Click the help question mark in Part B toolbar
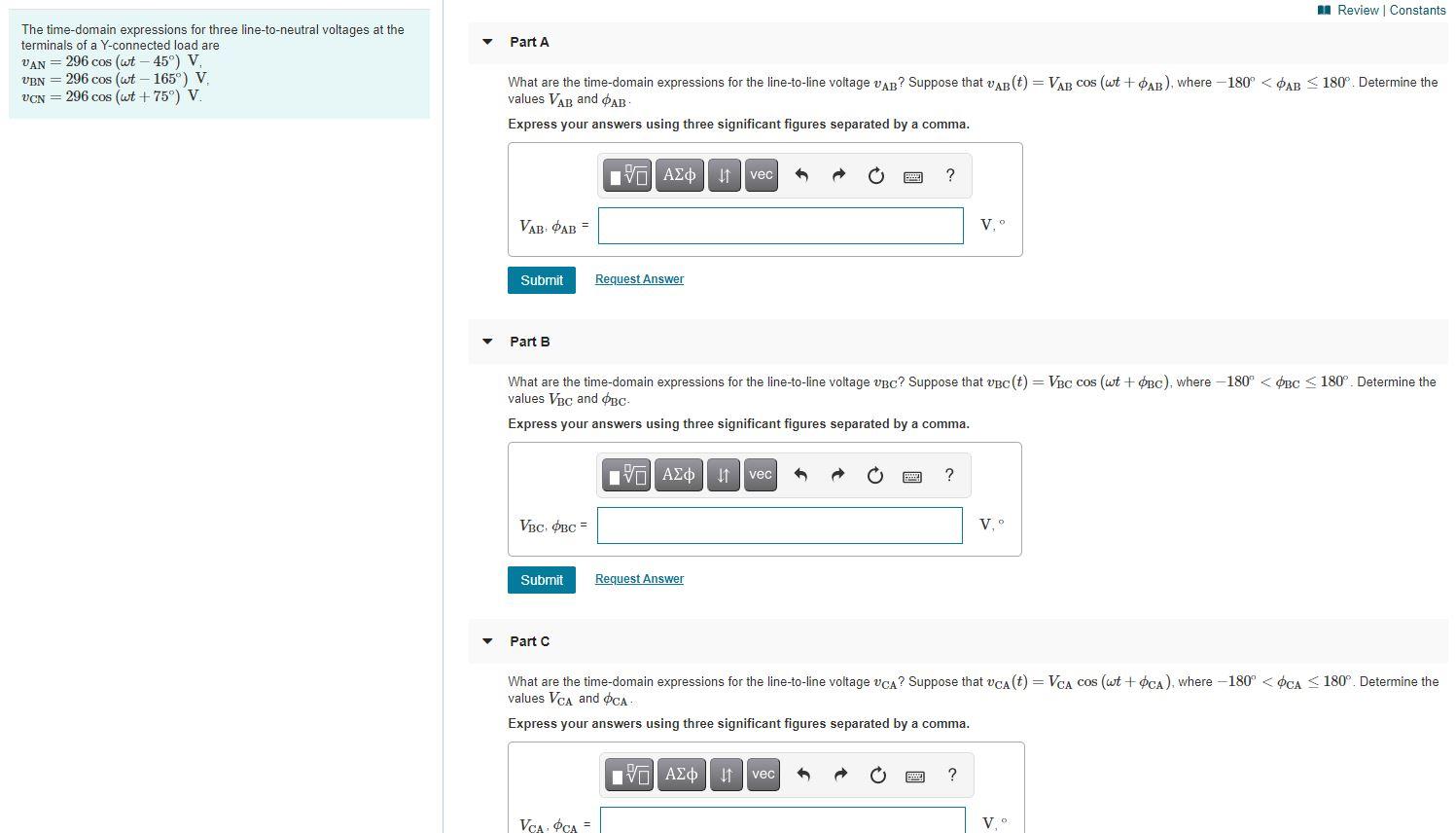The image size is (1456, 833). pyautogui.click(x=948, y=475)
